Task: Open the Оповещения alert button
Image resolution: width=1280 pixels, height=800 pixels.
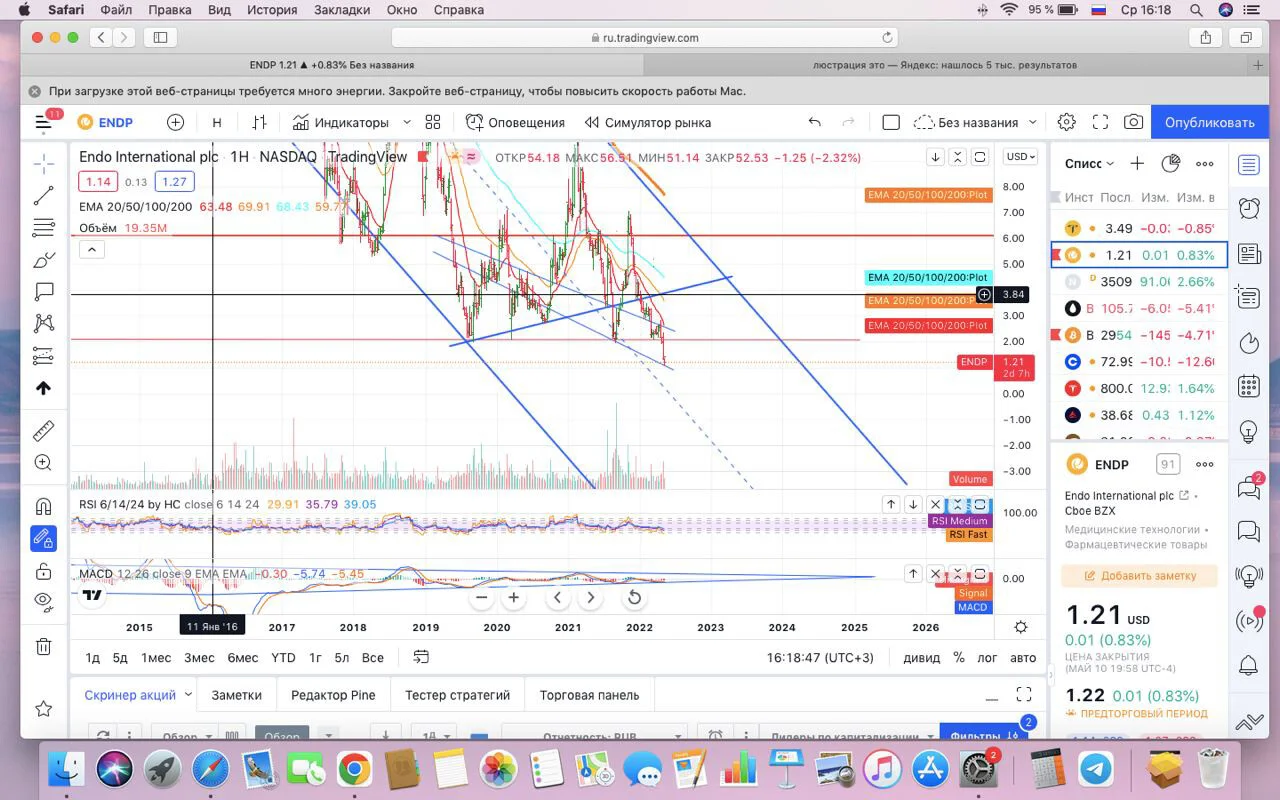Action: coord(515,122)
